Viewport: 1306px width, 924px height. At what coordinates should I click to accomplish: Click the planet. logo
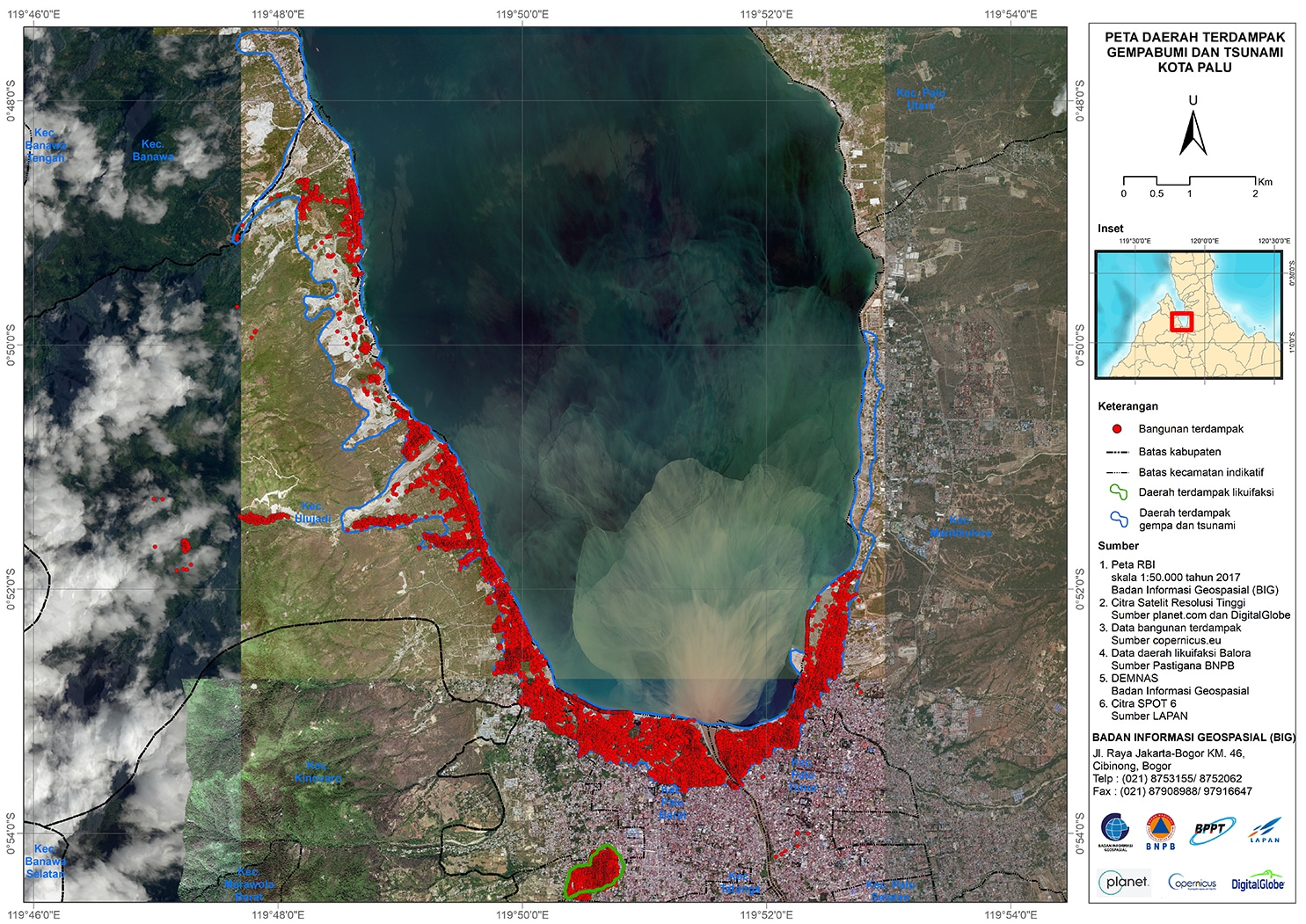pyautogui.click(x=1125, y=882)
